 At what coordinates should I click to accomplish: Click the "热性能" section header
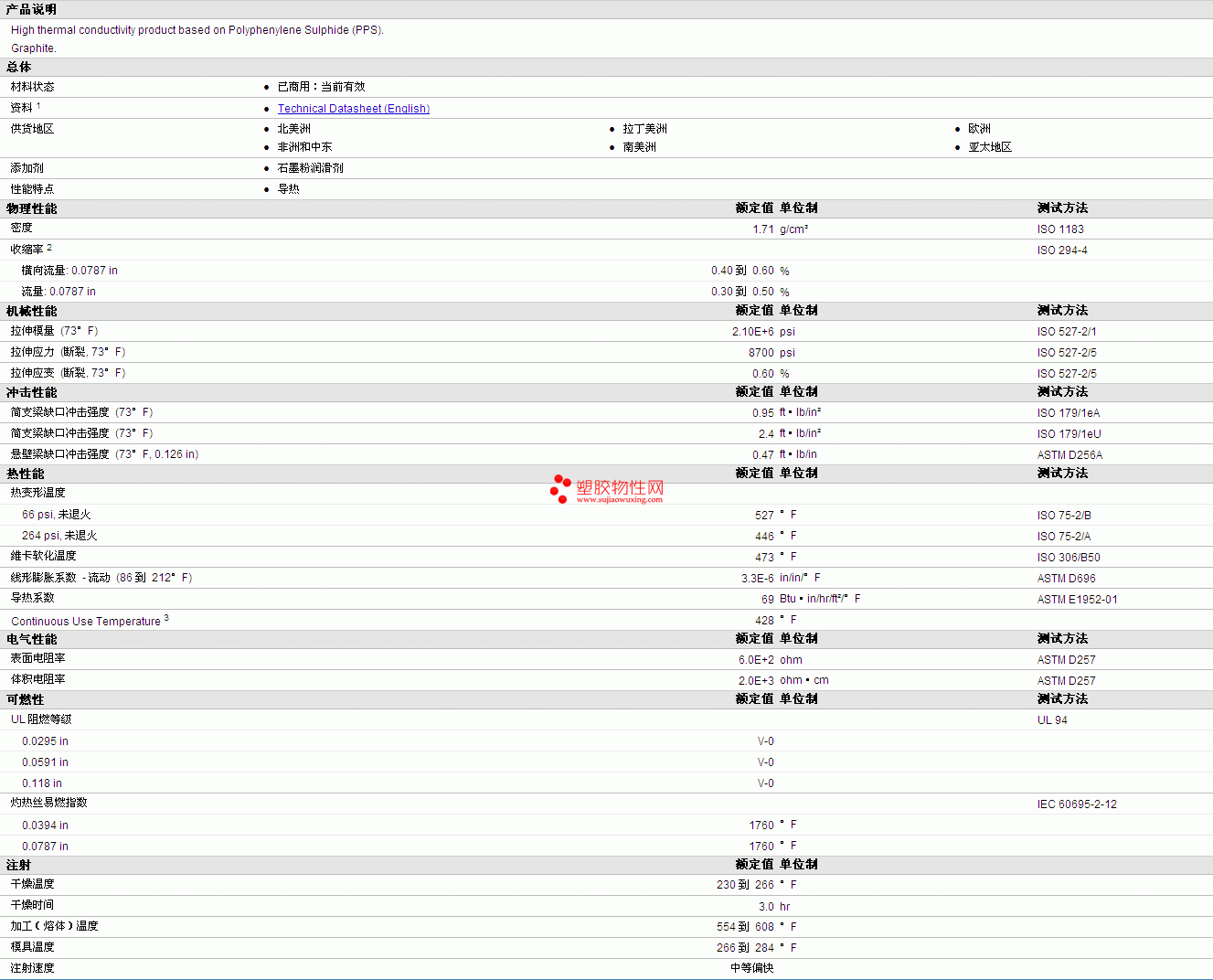(x=25, y=474)
